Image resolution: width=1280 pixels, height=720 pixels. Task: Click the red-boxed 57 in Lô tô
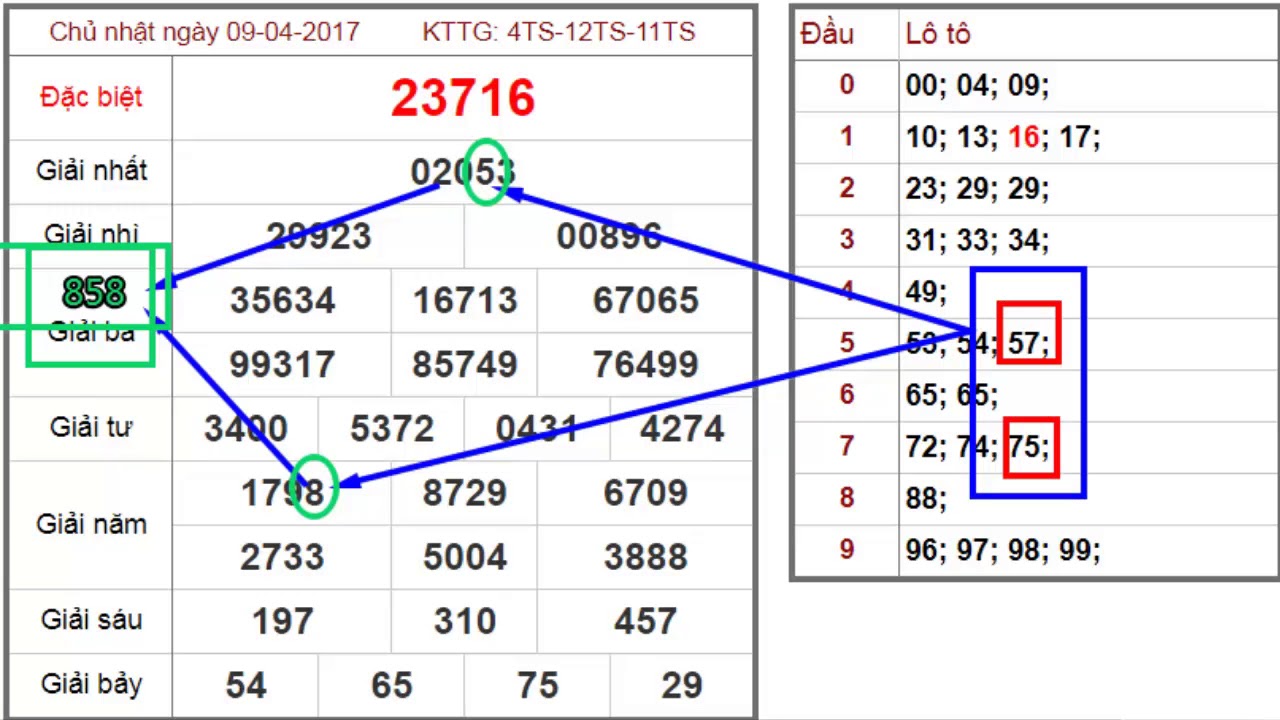(1028, 344)
